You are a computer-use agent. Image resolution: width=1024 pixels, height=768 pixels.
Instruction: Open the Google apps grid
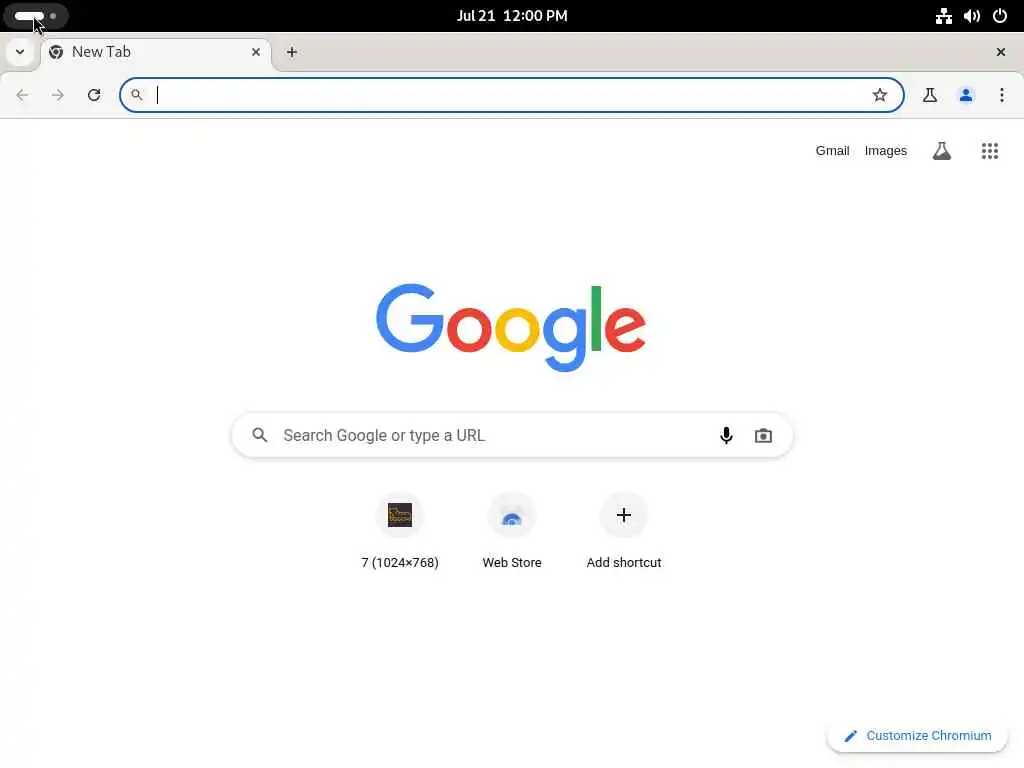989,151
